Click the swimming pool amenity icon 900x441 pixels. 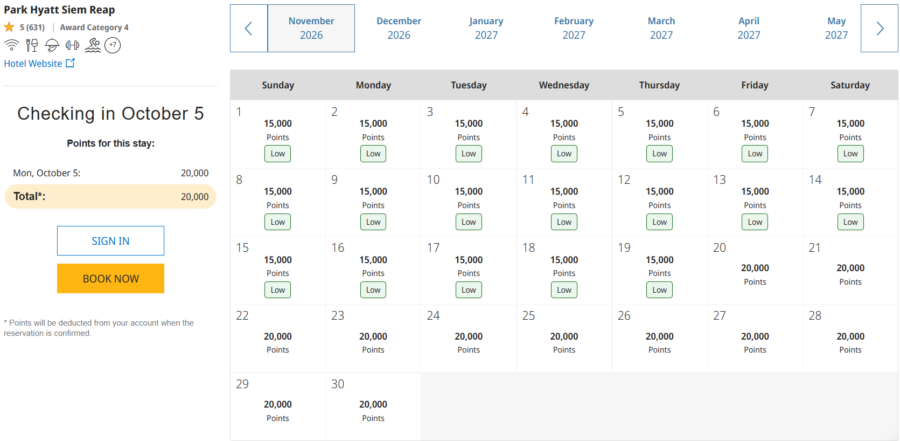pos(93,45)
